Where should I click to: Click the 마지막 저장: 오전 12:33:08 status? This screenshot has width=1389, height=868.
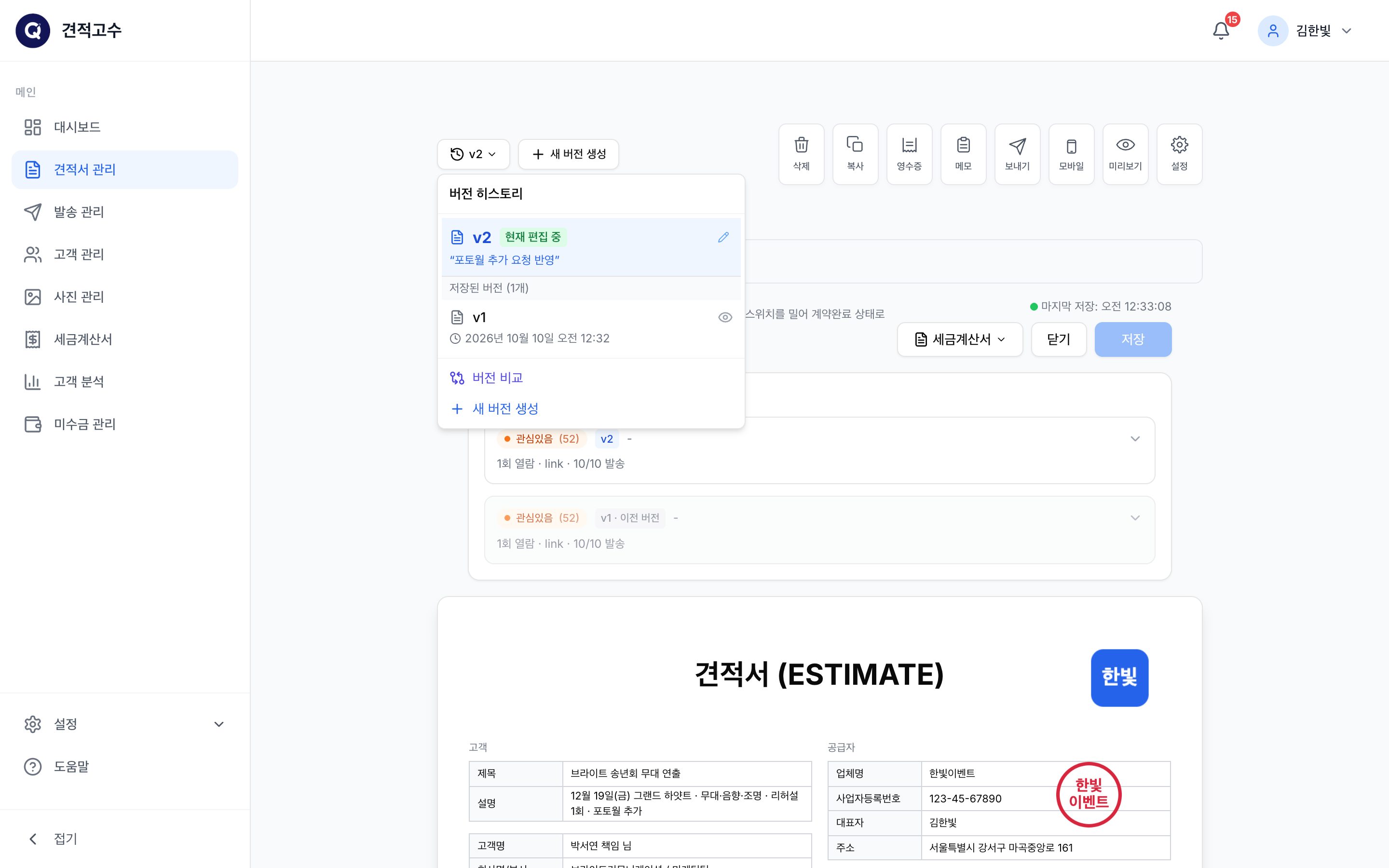click(x=1101, y=306)
